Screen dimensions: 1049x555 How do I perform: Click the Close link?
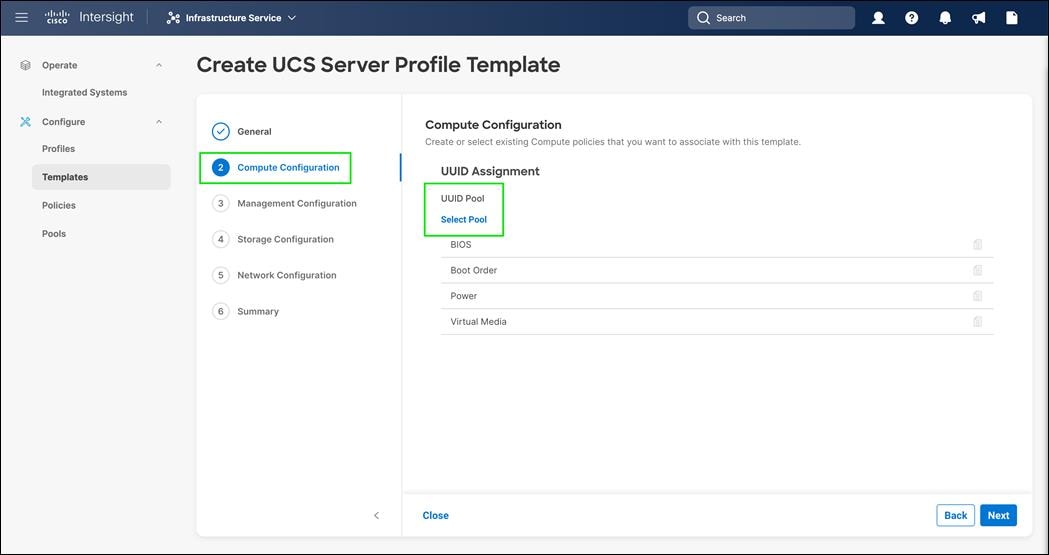(436, 516)
